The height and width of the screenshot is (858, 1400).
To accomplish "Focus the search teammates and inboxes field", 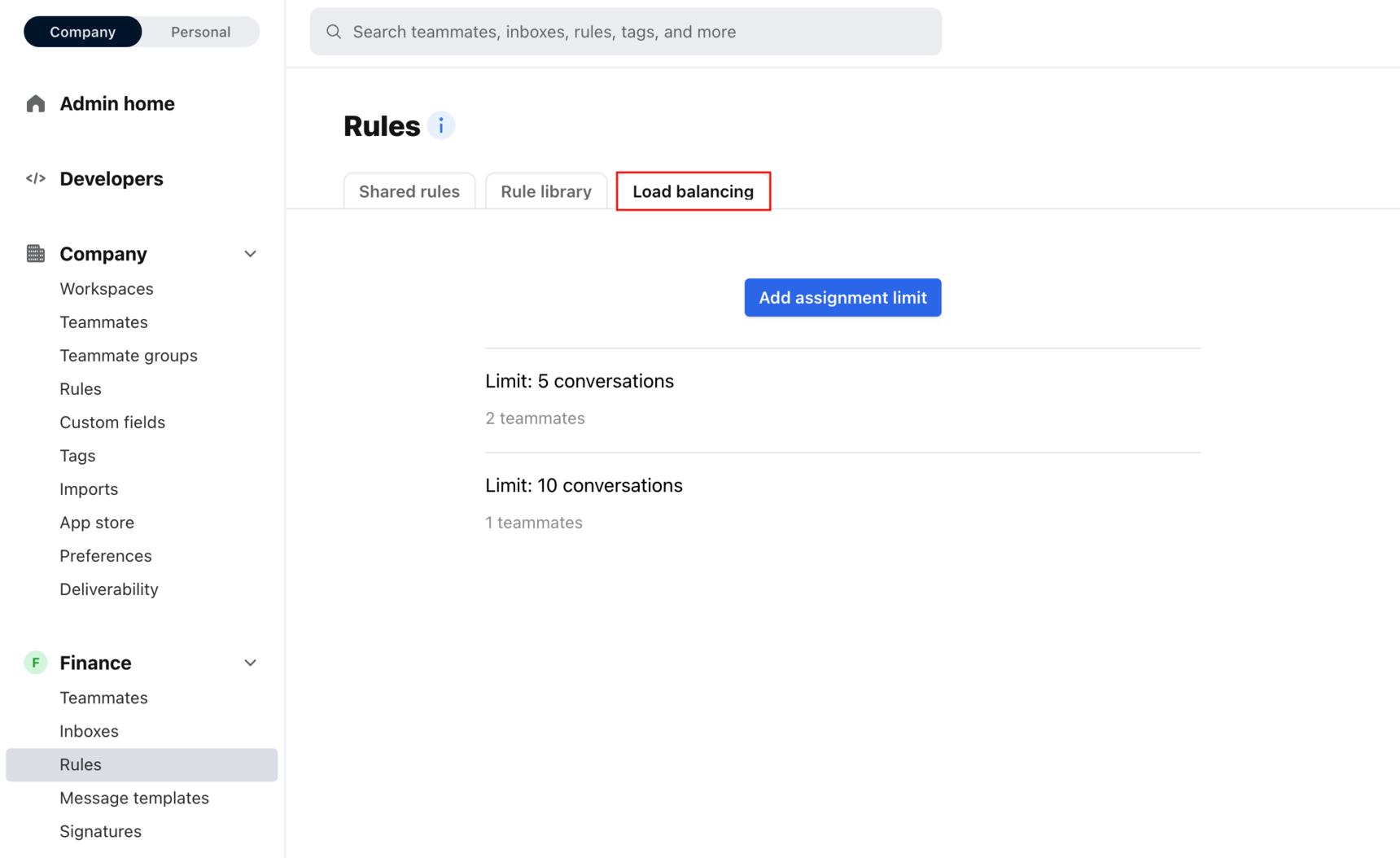I will click(x=635, y=32).
